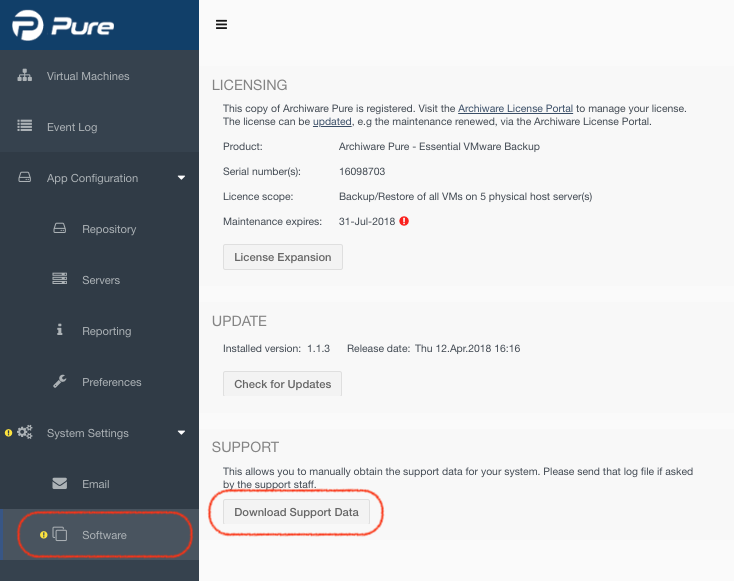Click Check for Updates button
Viewport: 734px width, 581px height.
coord(282,384)
